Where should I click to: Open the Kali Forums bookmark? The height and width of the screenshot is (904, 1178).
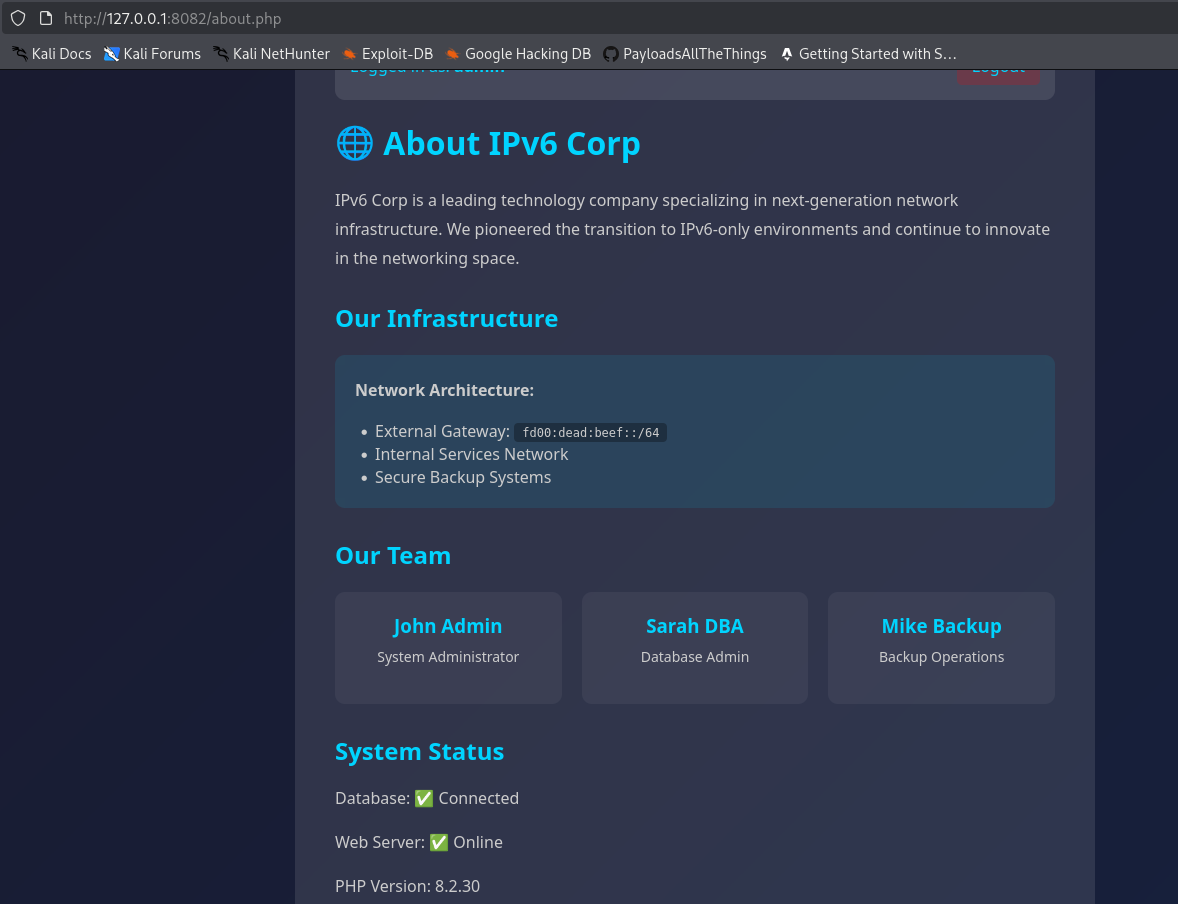pos(153,54)
